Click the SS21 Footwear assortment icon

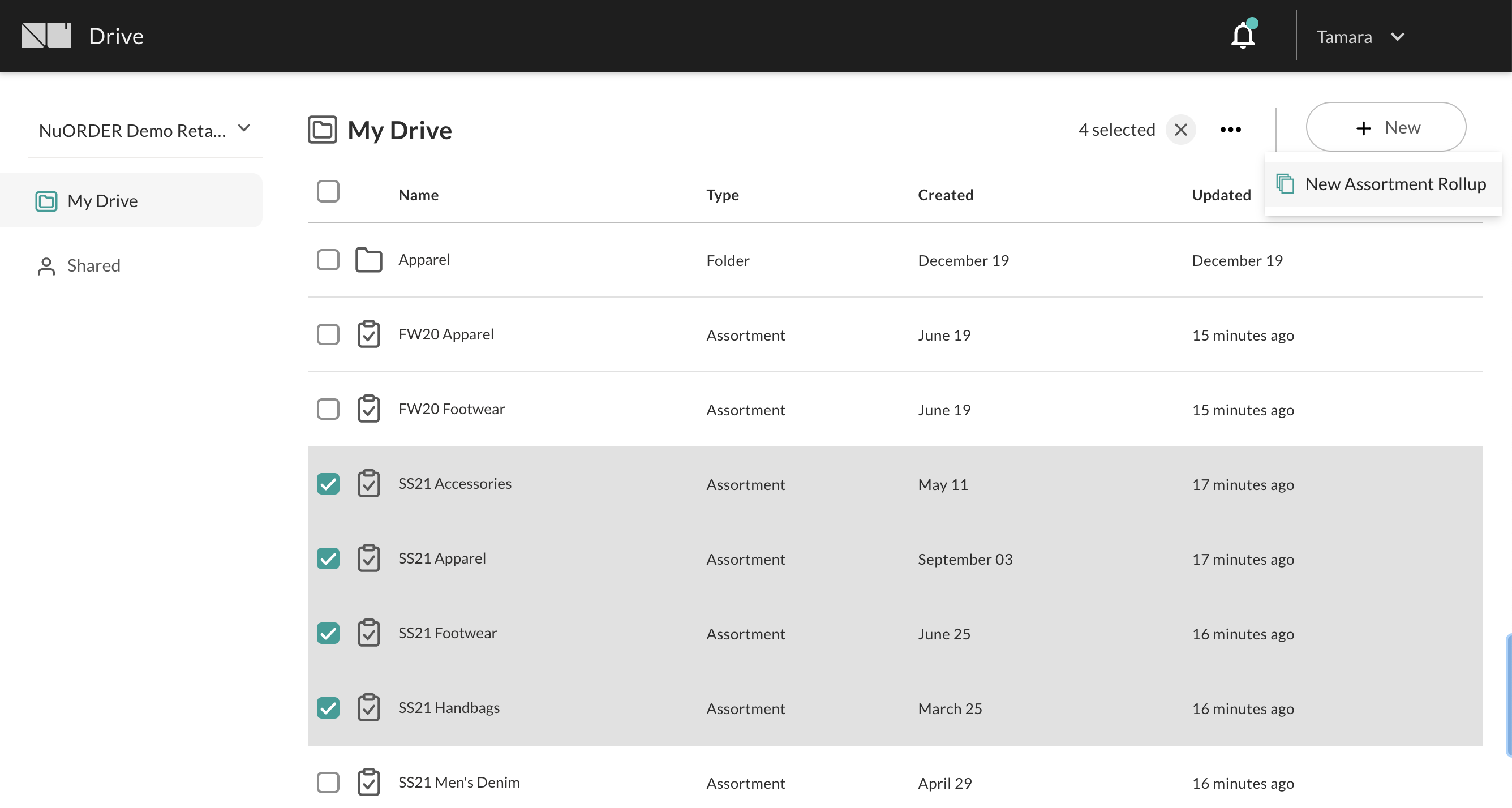pyautogui.click(x=368, y=633)
